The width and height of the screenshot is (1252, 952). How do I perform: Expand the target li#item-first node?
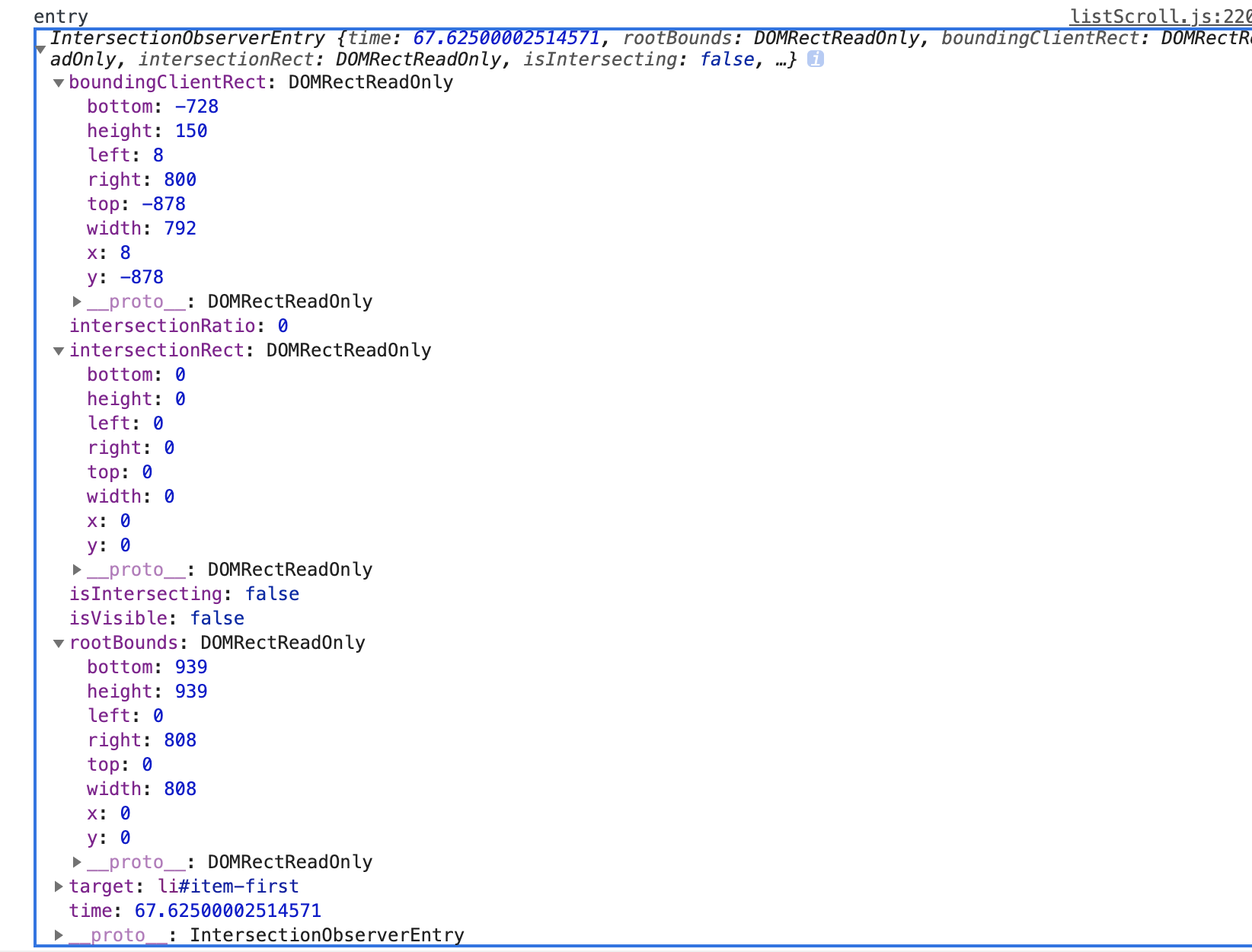pyautogui.click(x=59, y=887)
